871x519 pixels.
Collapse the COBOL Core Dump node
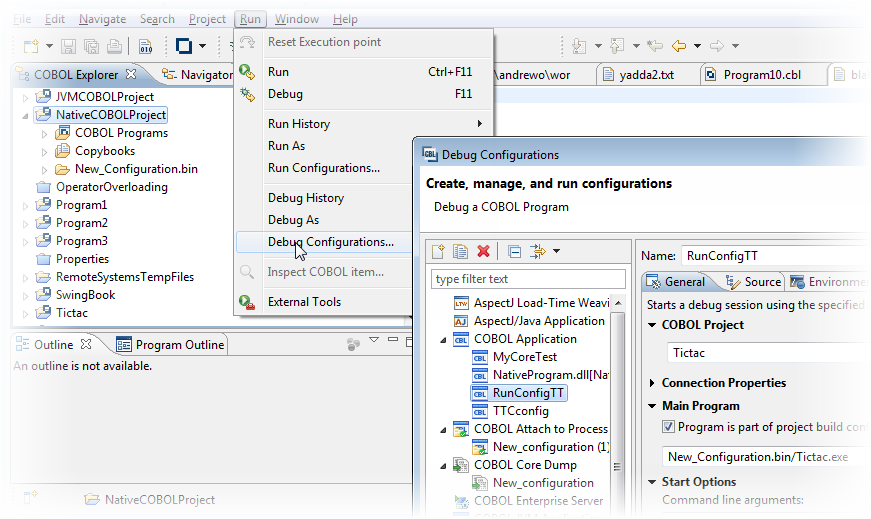point(443,466)
